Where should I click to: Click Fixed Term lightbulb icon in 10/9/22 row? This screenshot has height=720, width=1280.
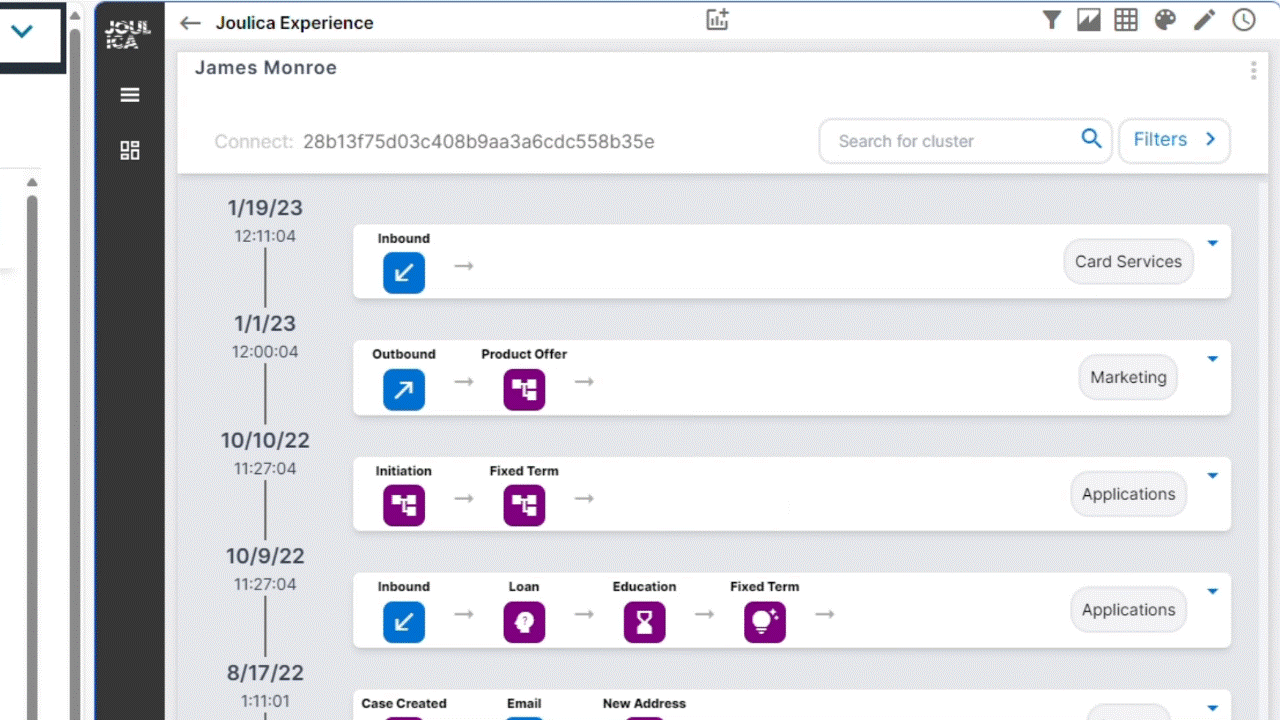tap(765, 622)
